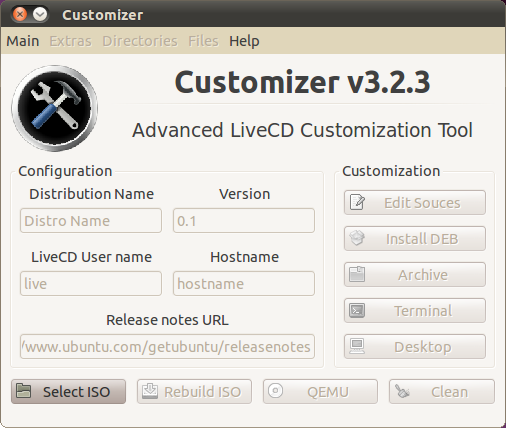The width and height of the screenshot is (506, 428).
Task: Click the folder icon on Select ISO
Action: [24, 391]
